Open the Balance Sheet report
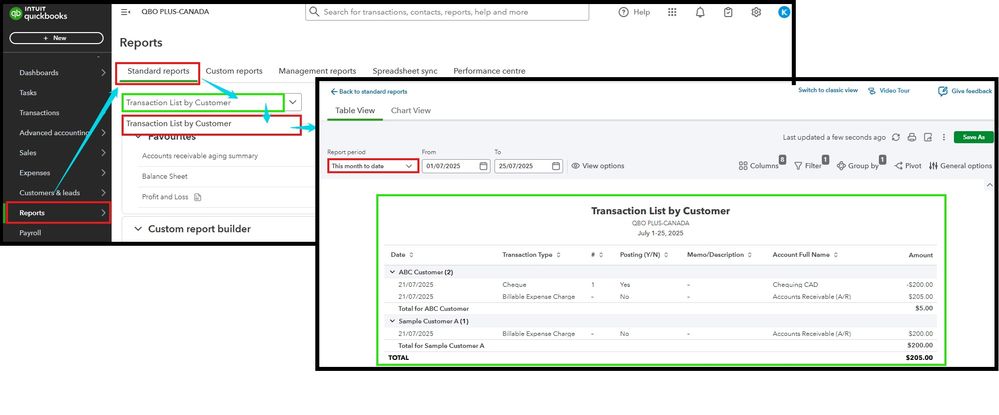Viewport: 999px width, 415px height. pos(164,177)
